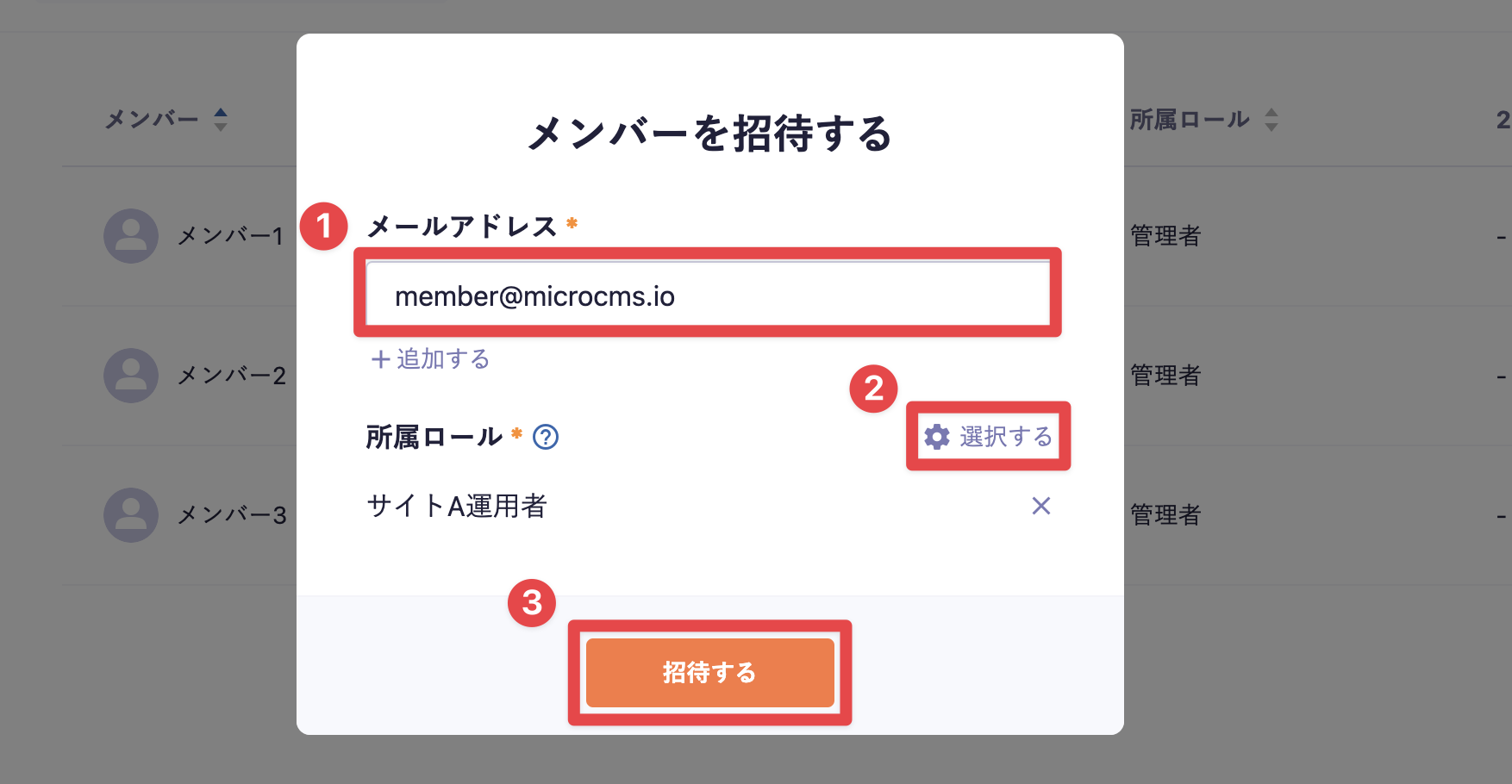This screenshot has height=784, width=1512.
Task: Click メンバー1's avatar icon
Action: click(131, 235)
